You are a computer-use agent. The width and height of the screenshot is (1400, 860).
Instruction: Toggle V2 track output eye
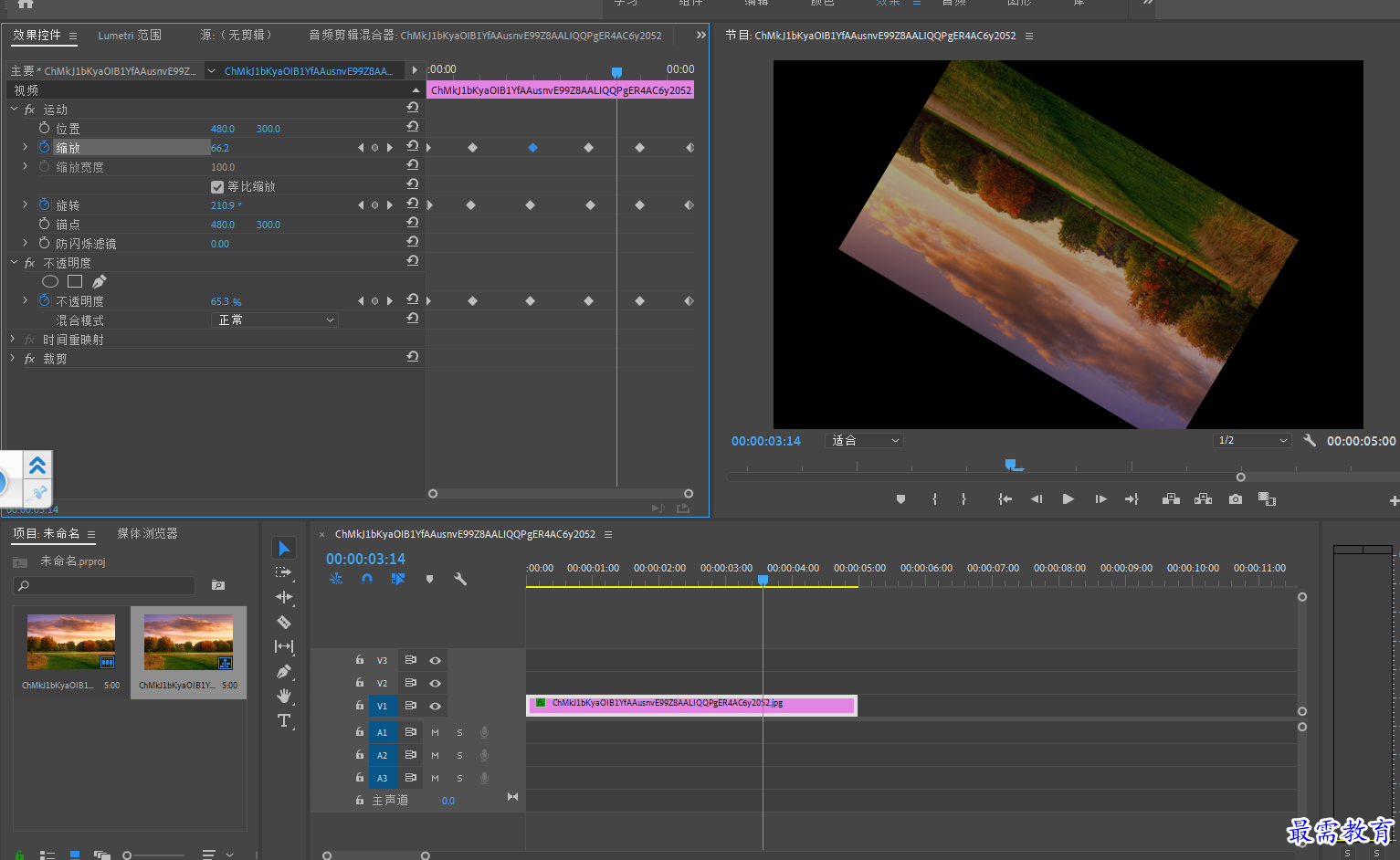[435, 683]
